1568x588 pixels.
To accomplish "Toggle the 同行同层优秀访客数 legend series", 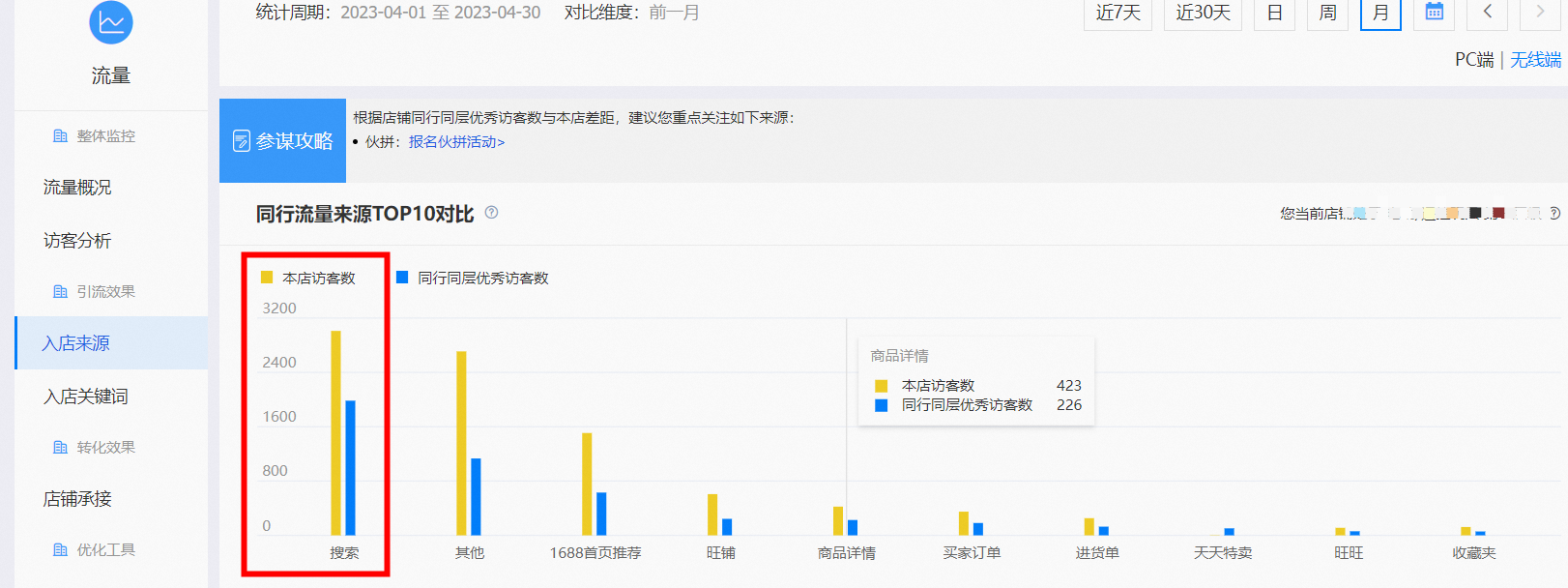I will 473,278.
